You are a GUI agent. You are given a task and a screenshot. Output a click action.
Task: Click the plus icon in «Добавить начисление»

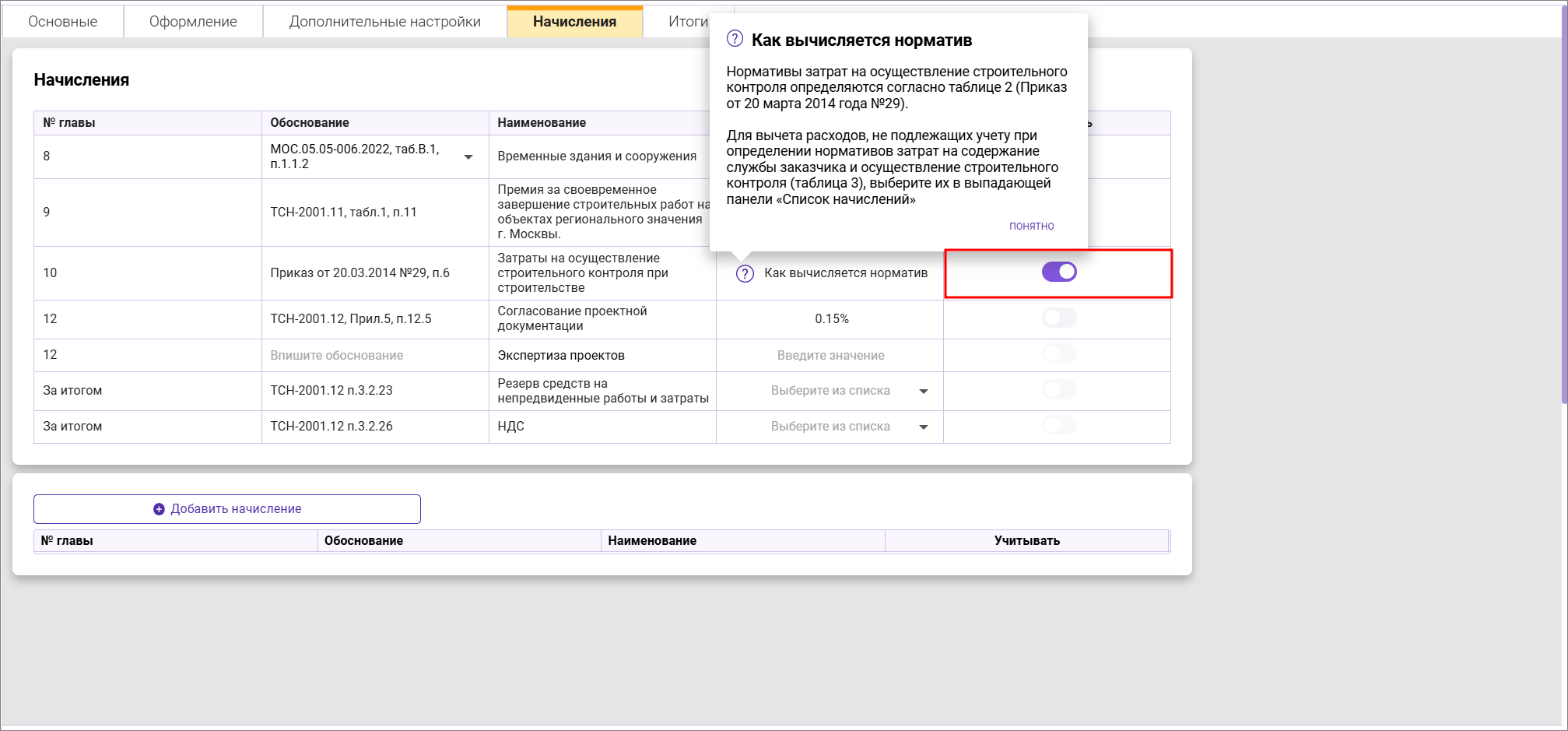[x=157, y=508]
